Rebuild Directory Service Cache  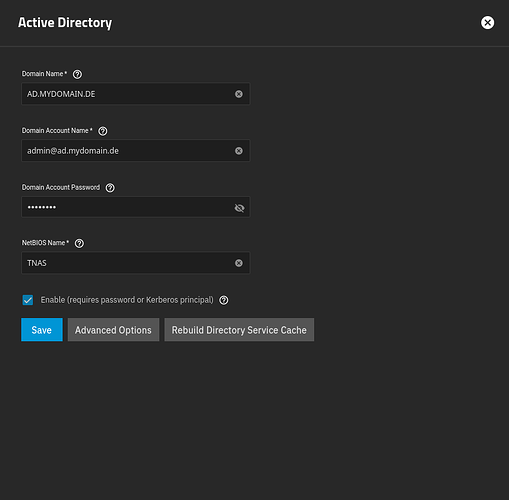[x=239, y=330]
